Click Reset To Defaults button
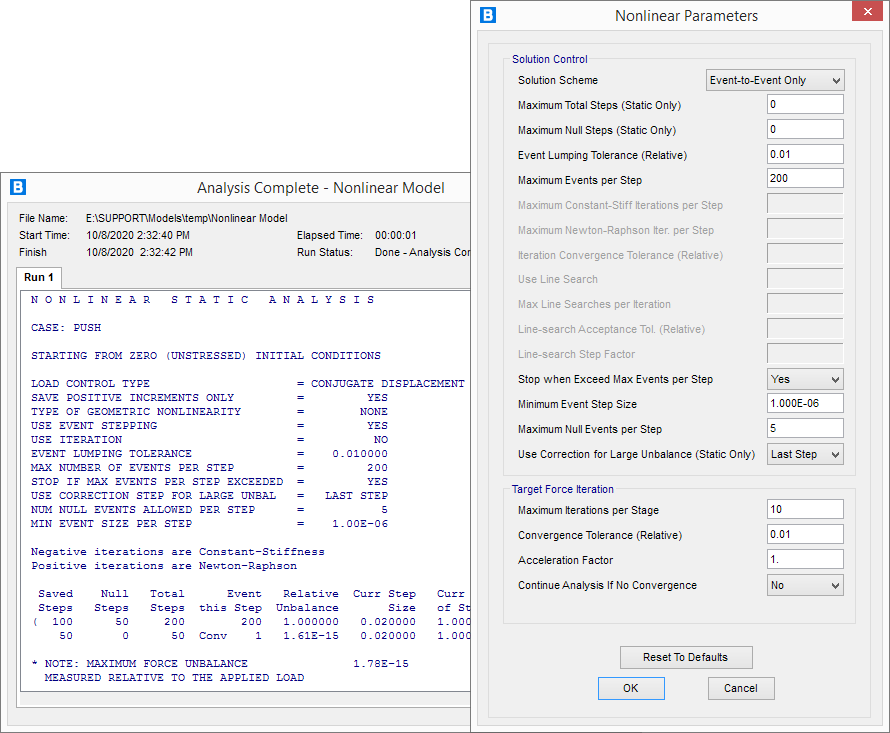The width and height of the screenshot is (890, 733). click(686, 657)
